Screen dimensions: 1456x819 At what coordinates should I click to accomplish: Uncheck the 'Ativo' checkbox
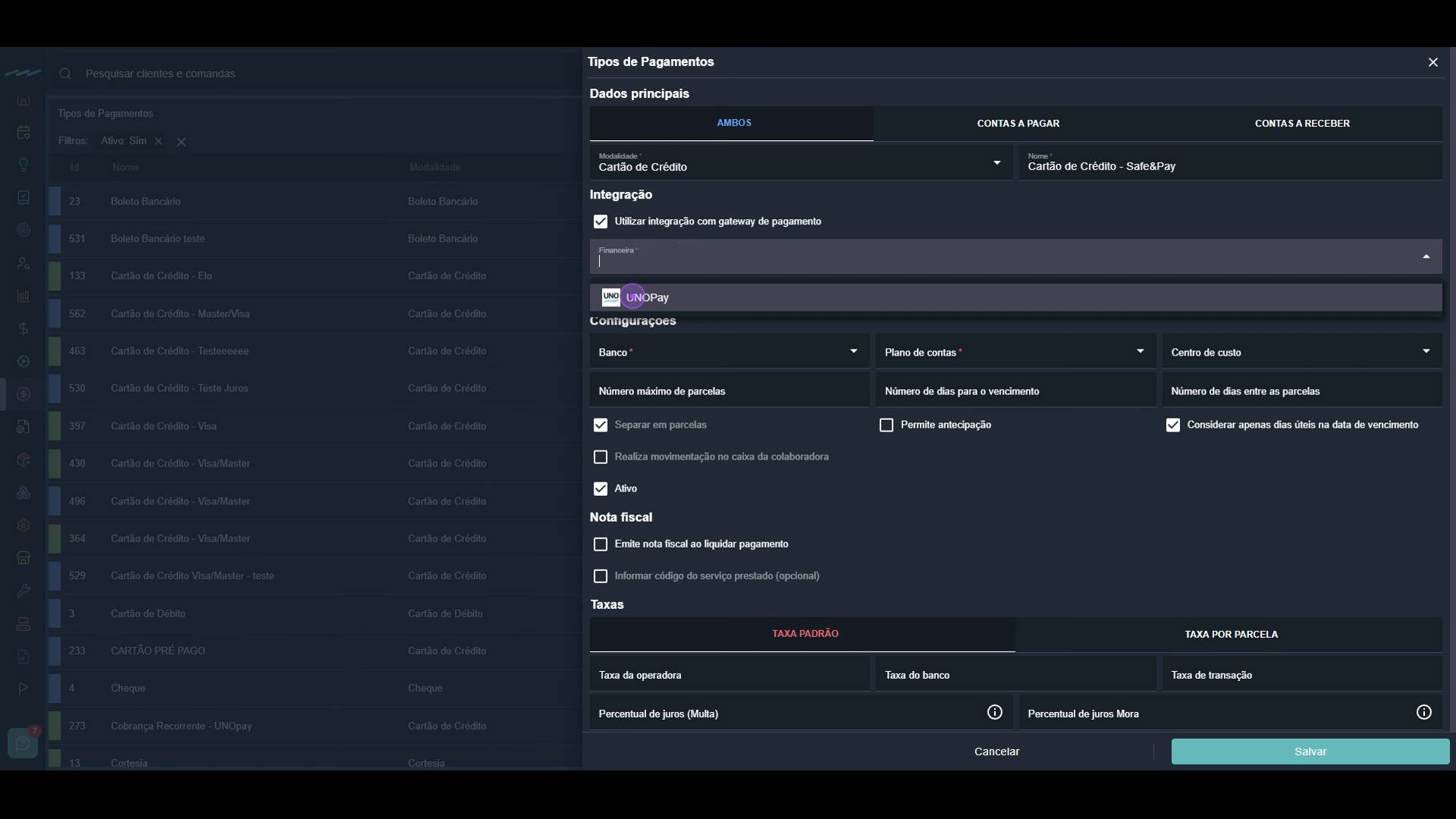(601, 488)
